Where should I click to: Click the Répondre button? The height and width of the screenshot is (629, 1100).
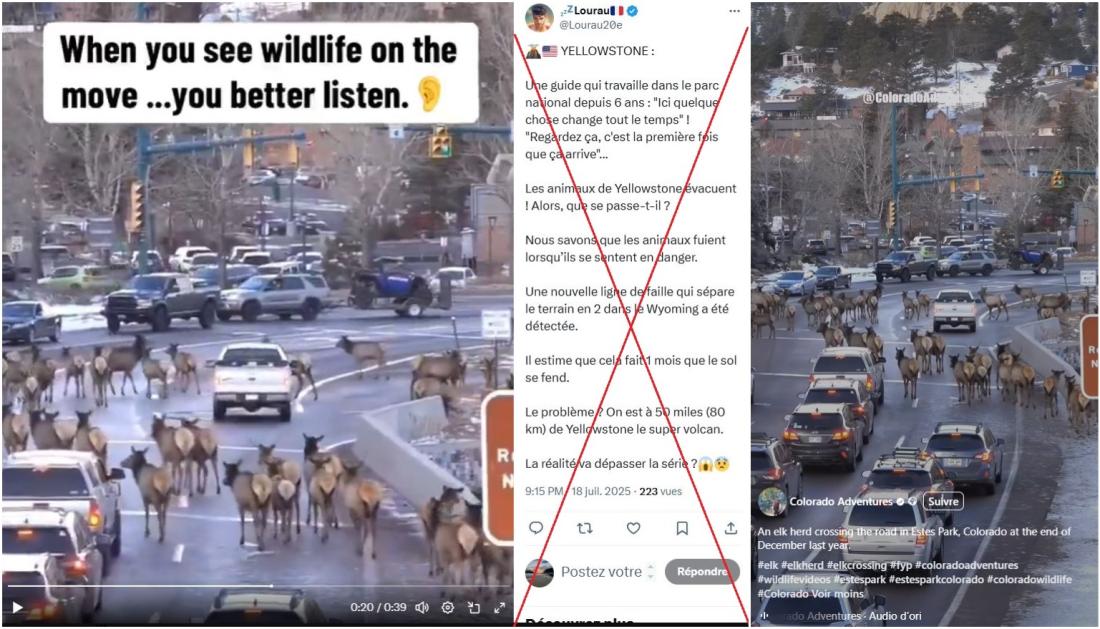pos(702,571)
